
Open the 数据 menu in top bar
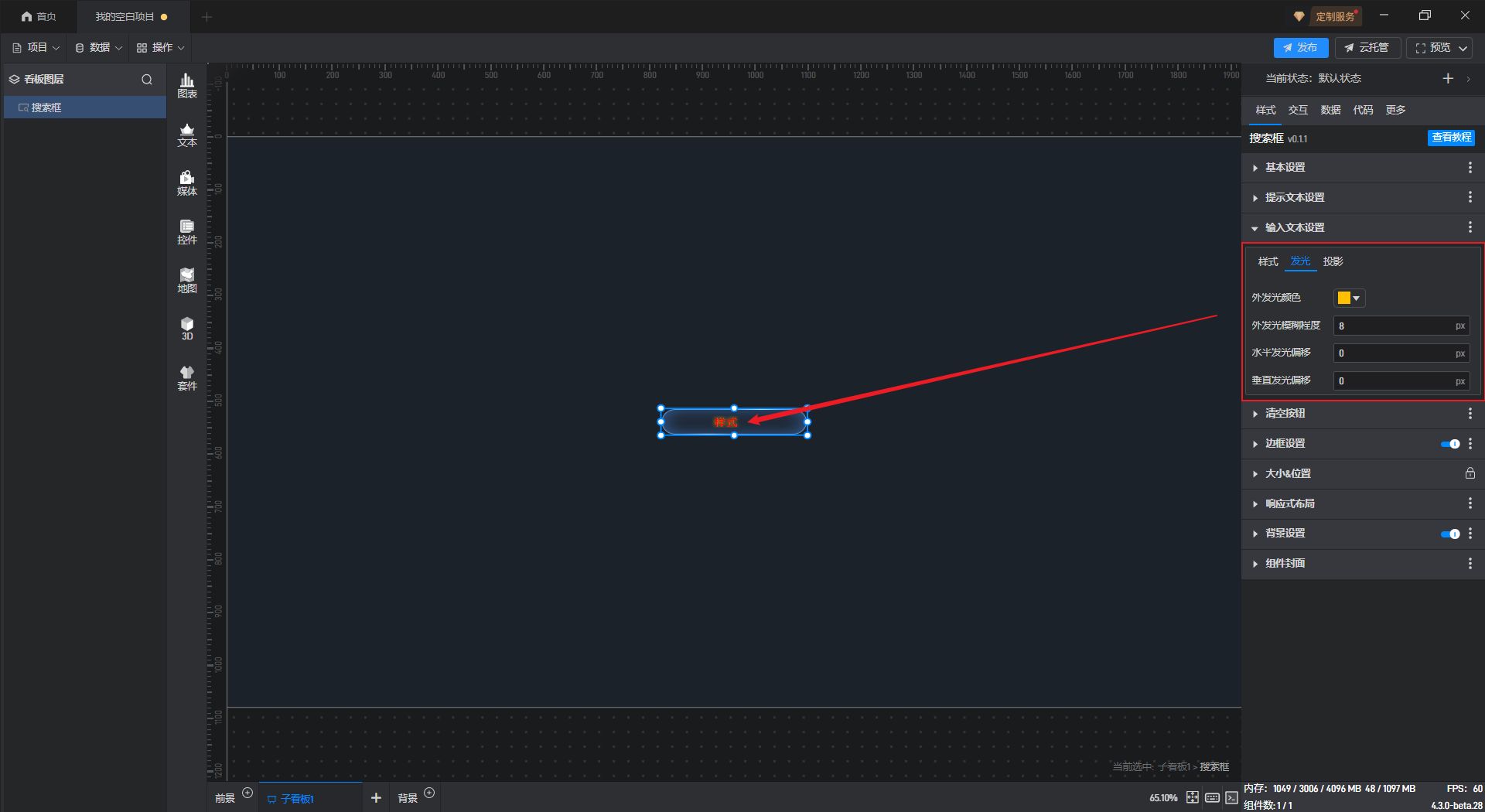click(98, 48)
